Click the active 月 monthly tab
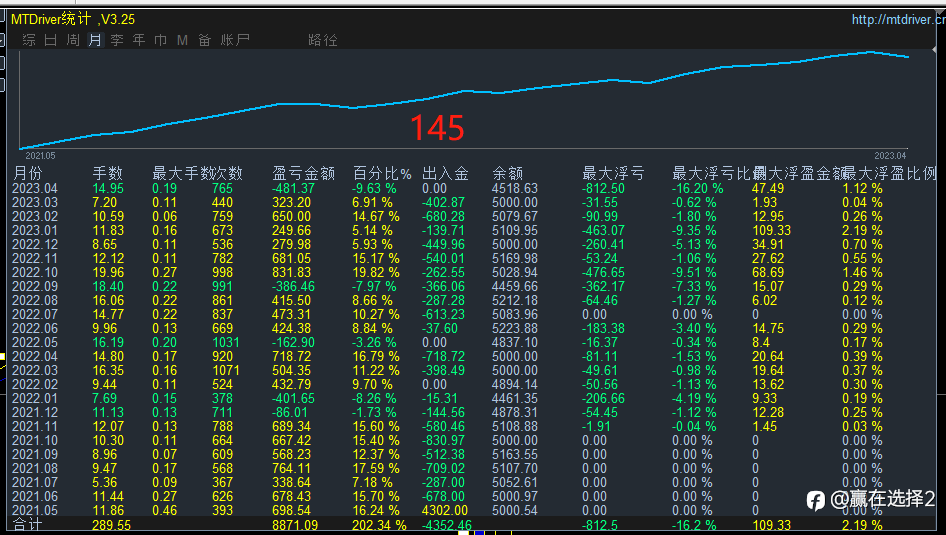The width and height of the screenshot is (946, 535). coord(95,40)
